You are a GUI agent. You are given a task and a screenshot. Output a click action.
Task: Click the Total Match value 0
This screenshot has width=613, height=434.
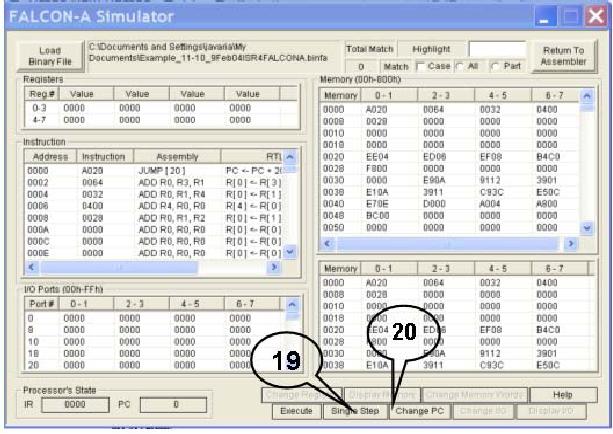tap(361, 67)
